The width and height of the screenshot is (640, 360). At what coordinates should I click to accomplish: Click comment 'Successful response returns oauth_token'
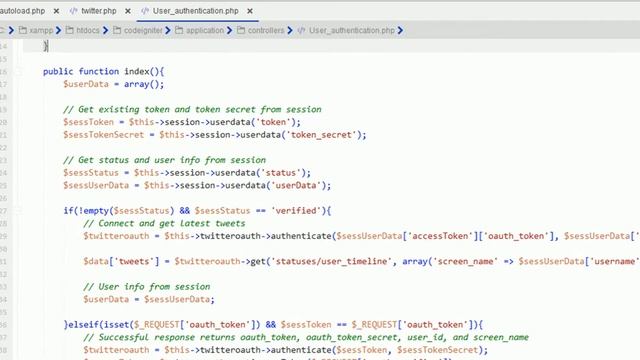click(306, 337)
